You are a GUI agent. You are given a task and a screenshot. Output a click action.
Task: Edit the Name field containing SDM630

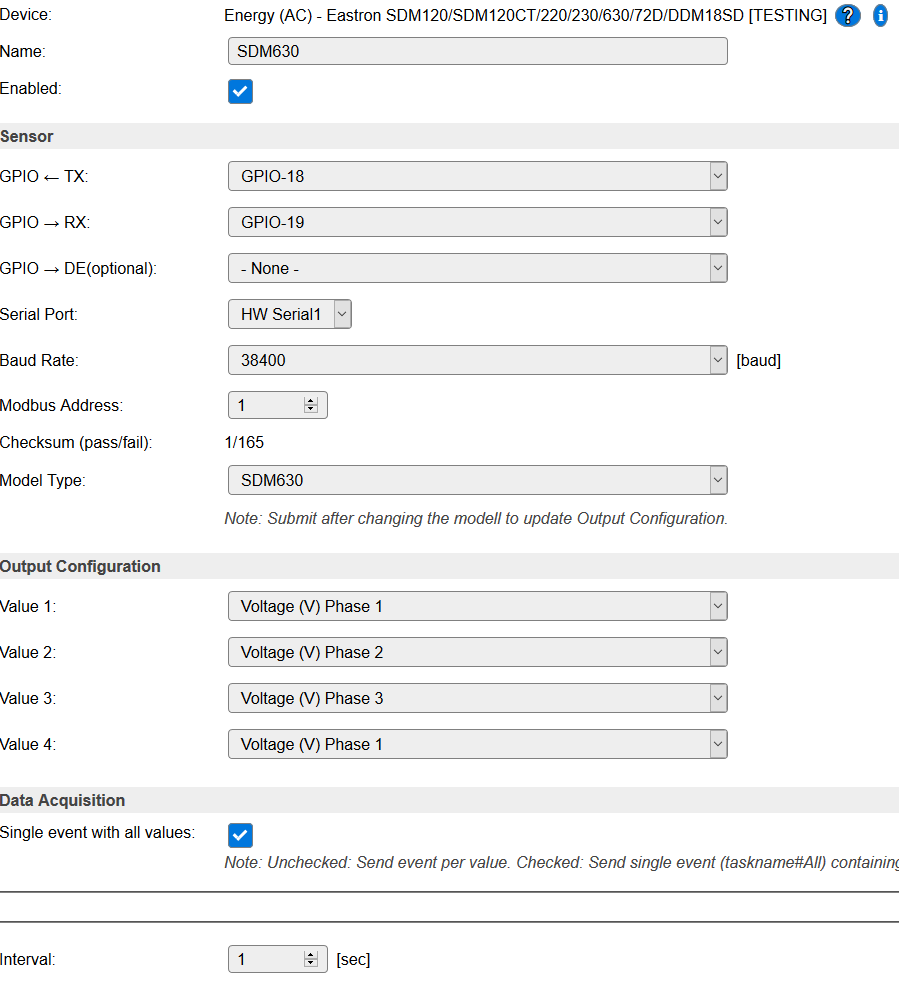pos(478,51)
